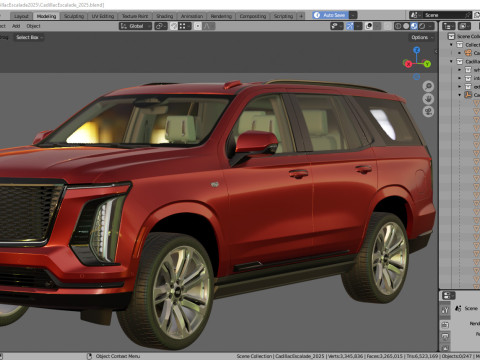Open the gizmo options dropdown arrow
Image resolution: width=480 pixels, height=360 pixels.
(358, 26)
